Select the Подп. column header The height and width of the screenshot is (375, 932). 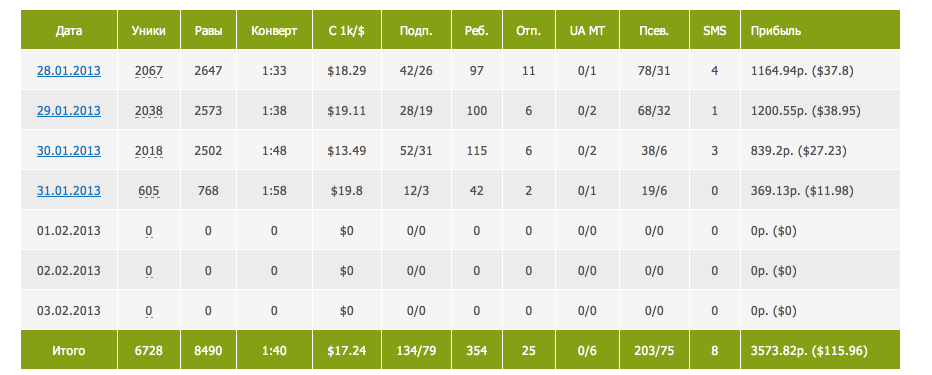point(416,30)
